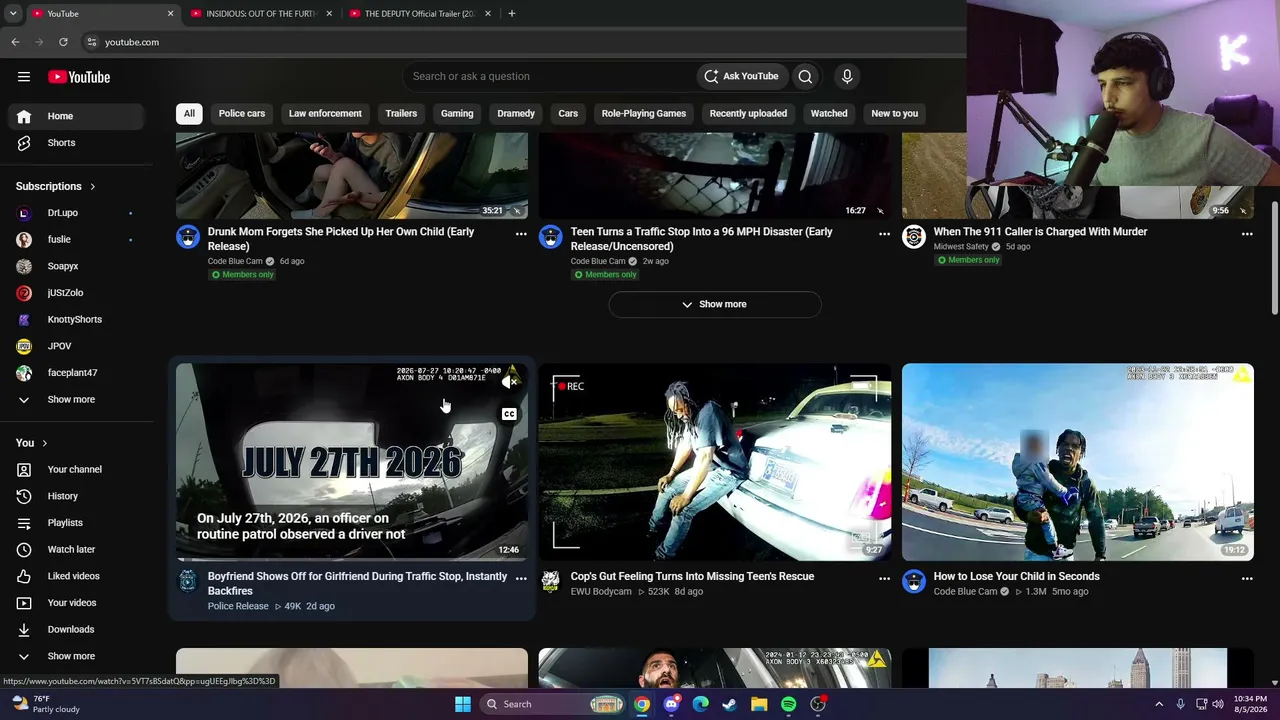Play the How to Lose Your Child thumbnail
Screen dimensions: 1280x720
click(x=1078, y=462)
